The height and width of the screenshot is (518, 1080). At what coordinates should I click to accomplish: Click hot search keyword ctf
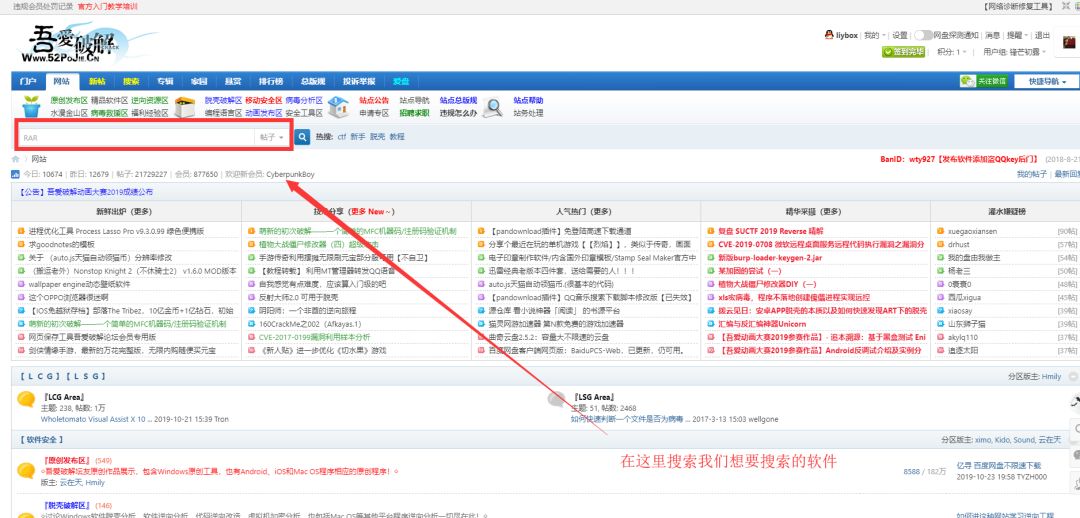tap(341, 136)
